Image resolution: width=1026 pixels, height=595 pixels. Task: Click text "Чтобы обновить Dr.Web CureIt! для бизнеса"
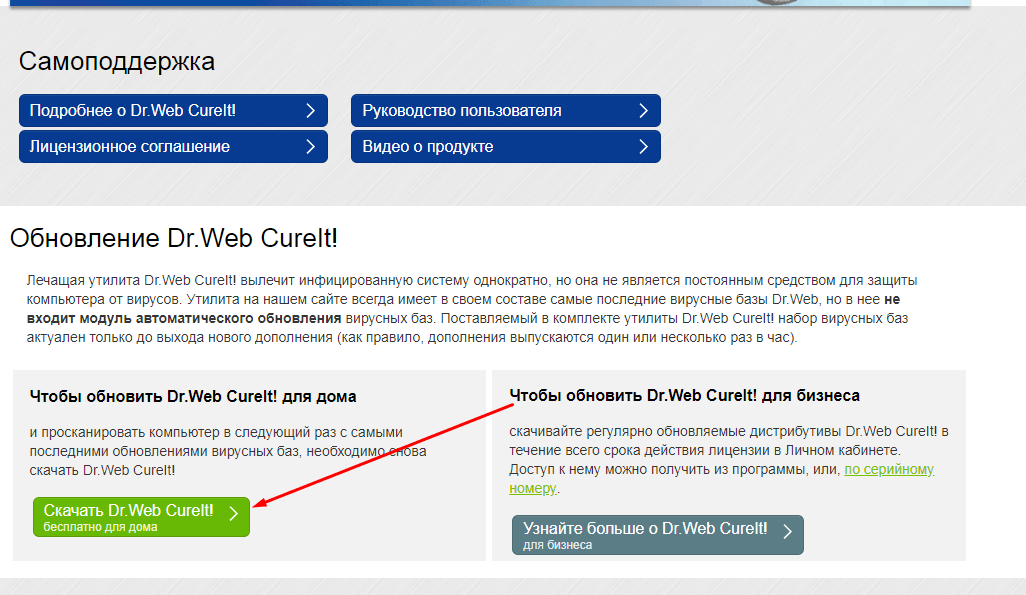[x=684, y=395]
